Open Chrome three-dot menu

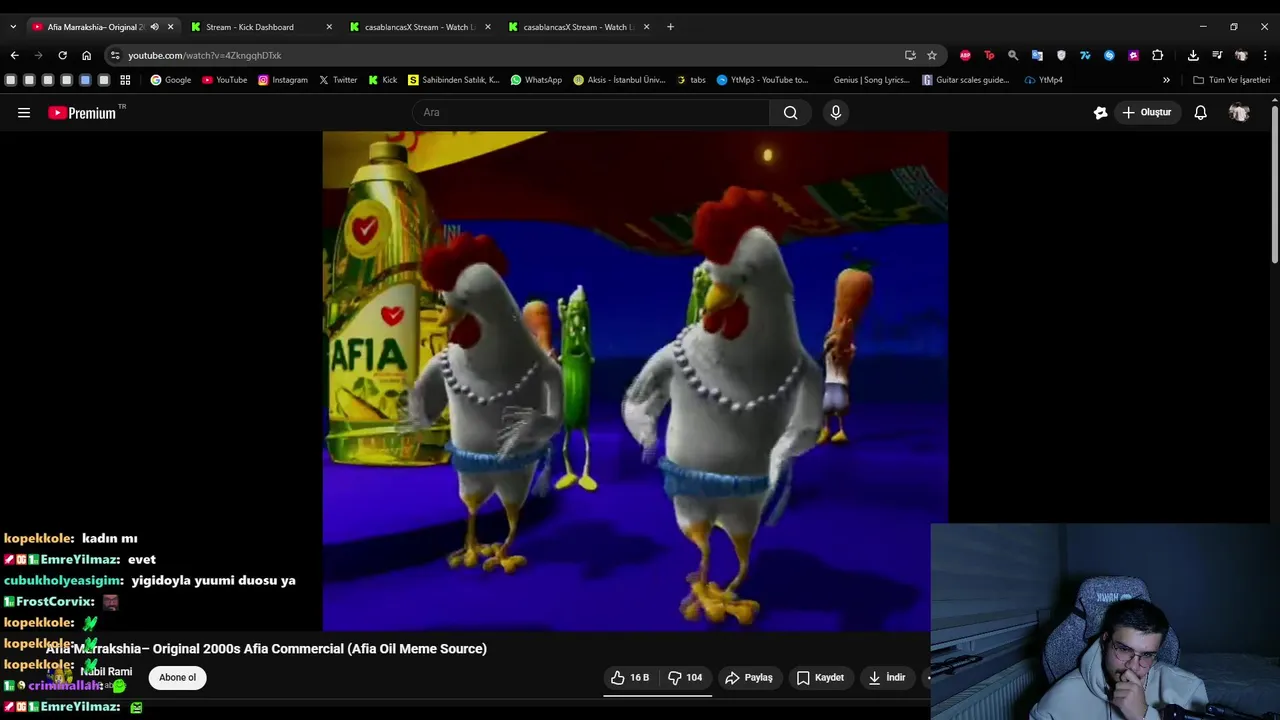tap(1265, 55)
